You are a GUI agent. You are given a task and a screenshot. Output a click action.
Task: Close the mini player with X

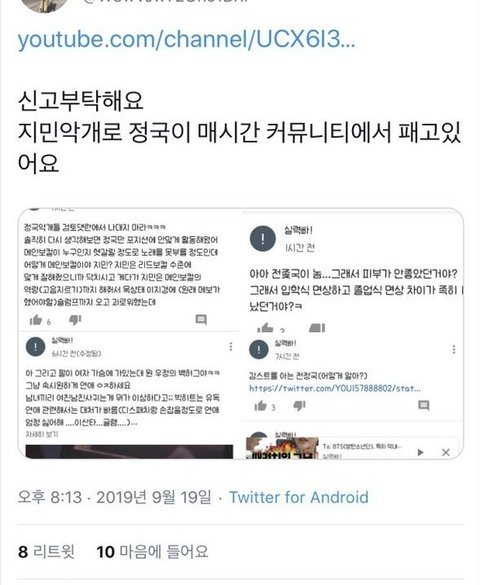coord(446,453)
